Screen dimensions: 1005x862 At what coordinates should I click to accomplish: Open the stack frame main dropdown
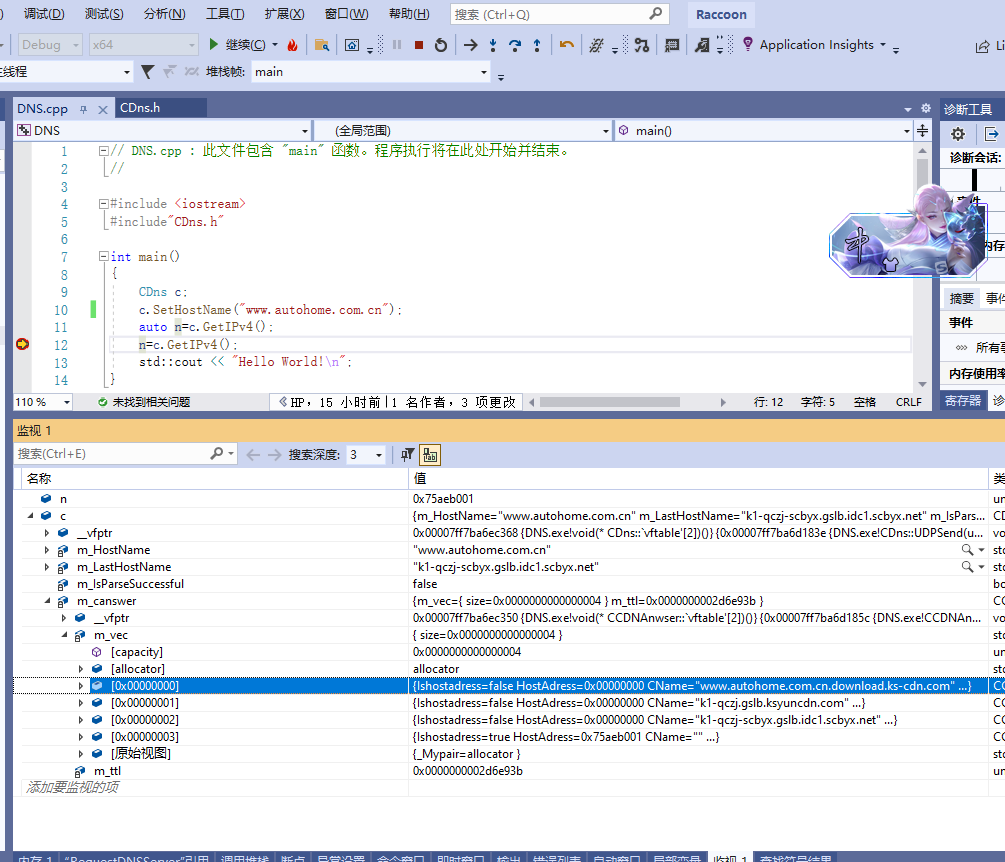[484, 72]
